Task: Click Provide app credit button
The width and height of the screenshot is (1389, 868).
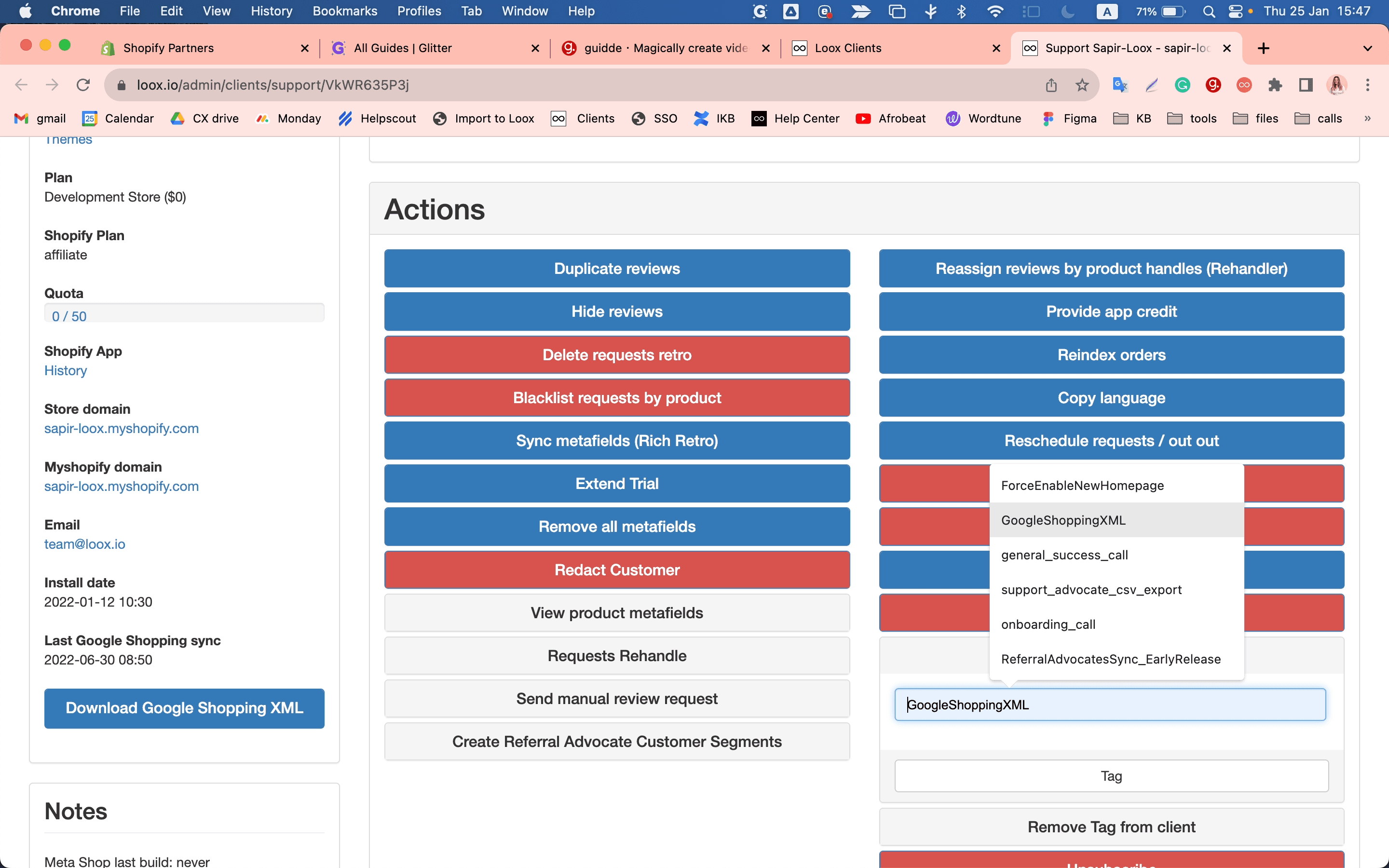Action: [x=1111, y=311]
